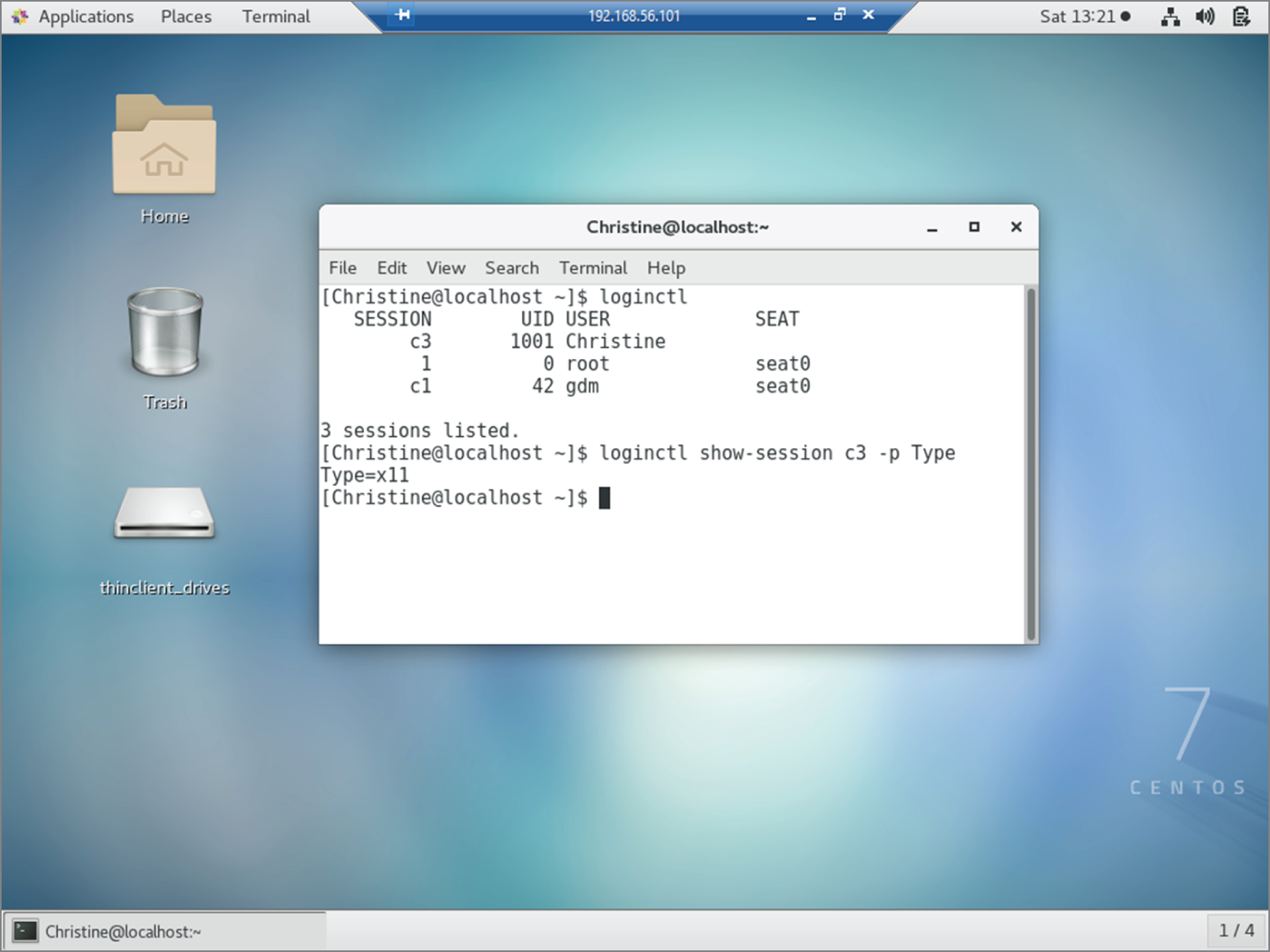
Task: Click the session row for user root
Action: tap(615, 363)
